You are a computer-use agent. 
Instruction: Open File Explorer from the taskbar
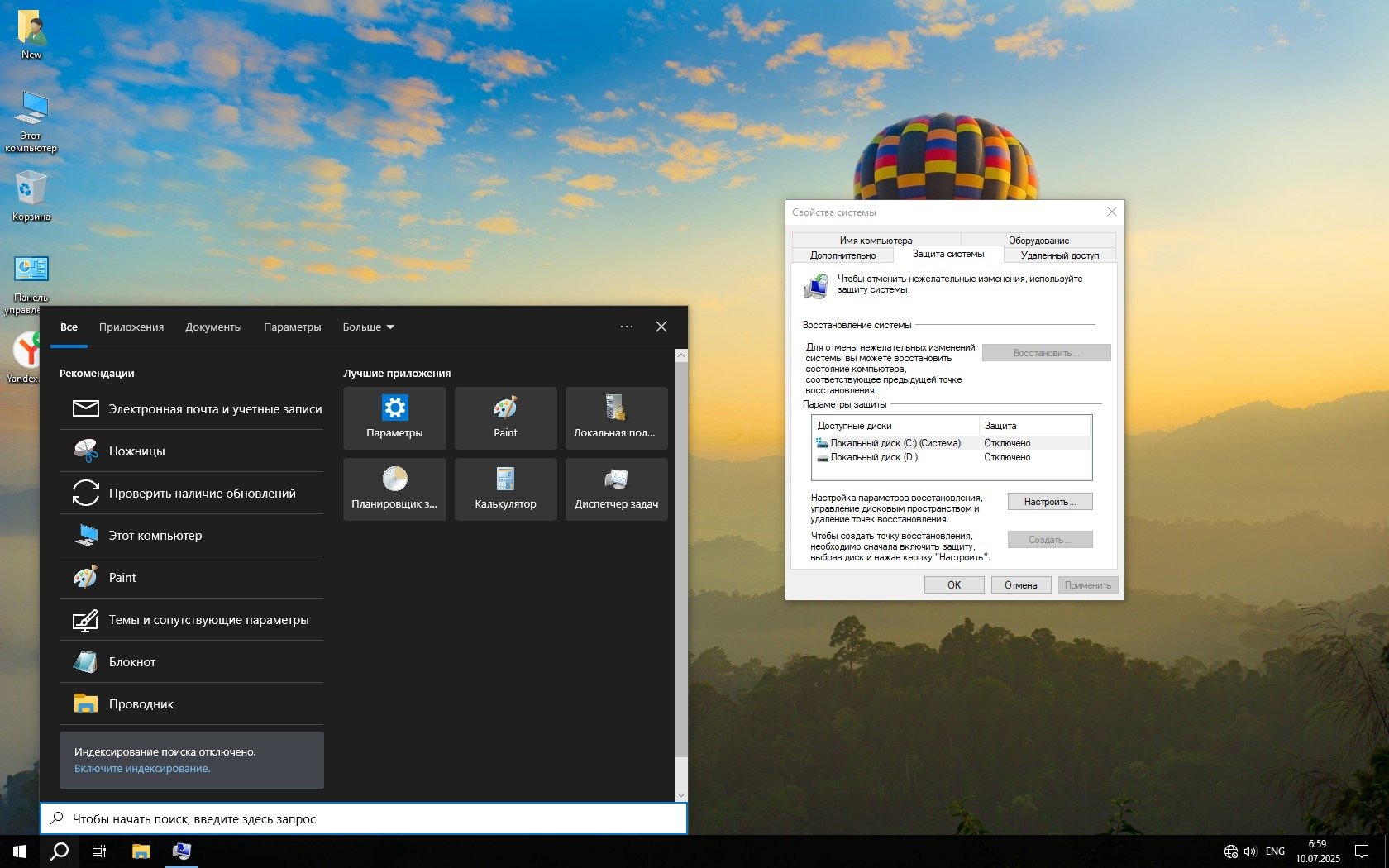click(141, 851)
